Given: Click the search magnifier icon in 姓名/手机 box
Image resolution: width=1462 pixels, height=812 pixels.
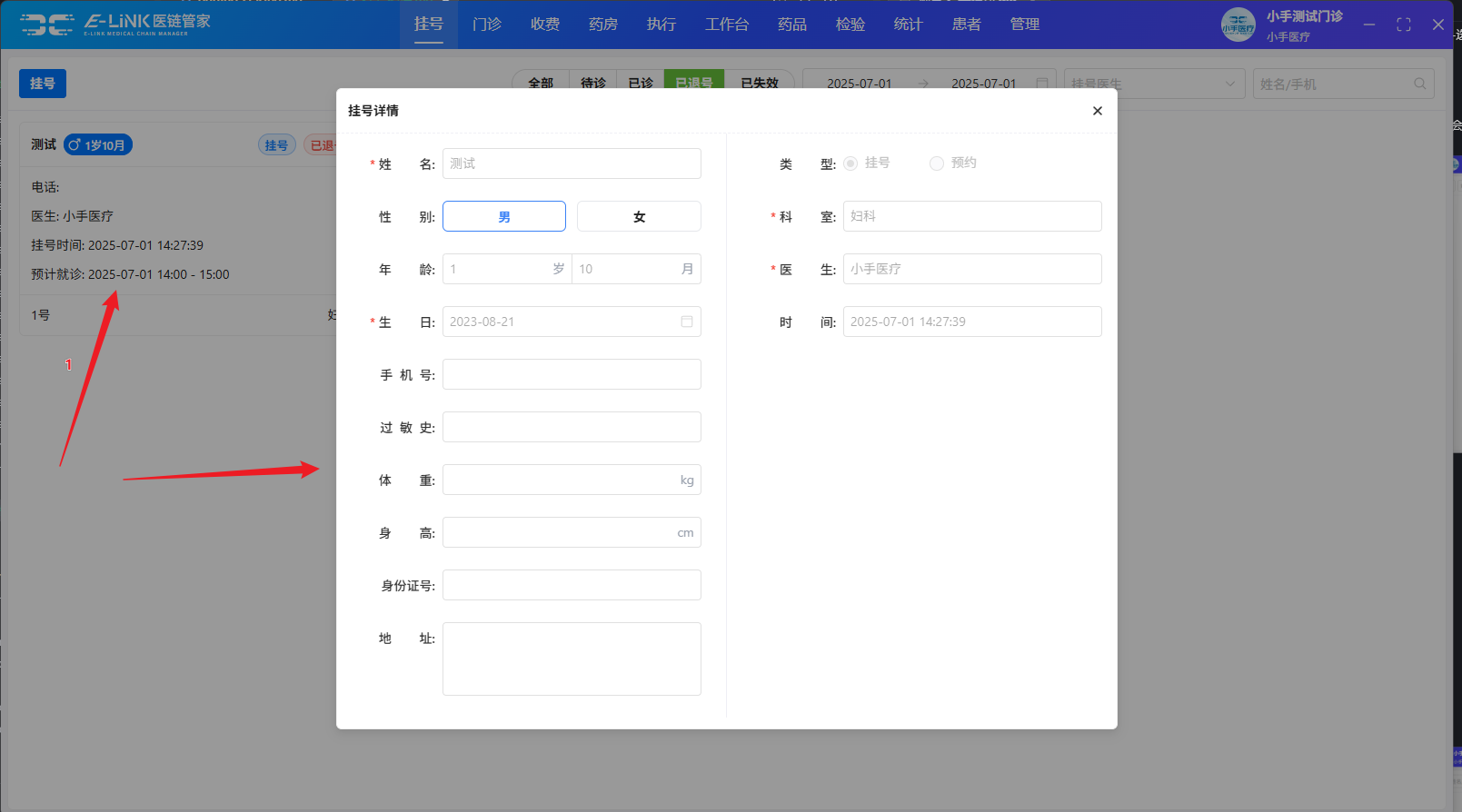Looking at the screenshot, I should pos(1419,84).
